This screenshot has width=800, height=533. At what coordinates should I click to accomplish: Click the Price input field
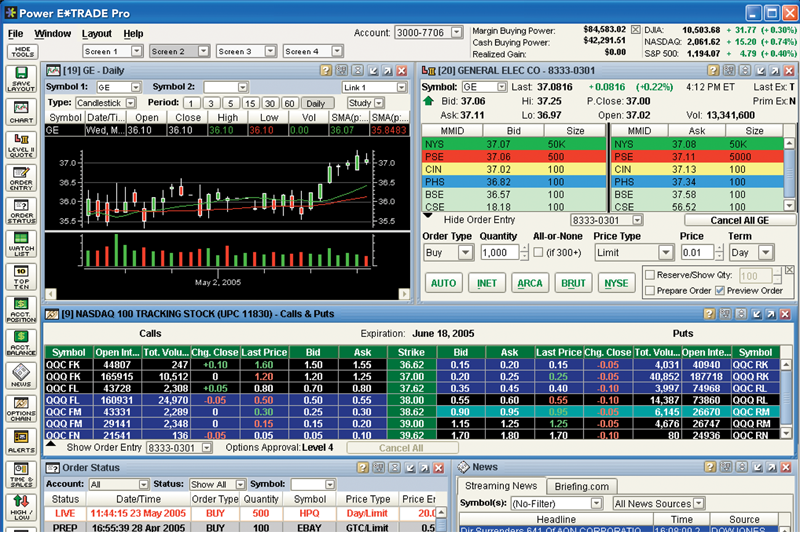(x=697, y=252)
